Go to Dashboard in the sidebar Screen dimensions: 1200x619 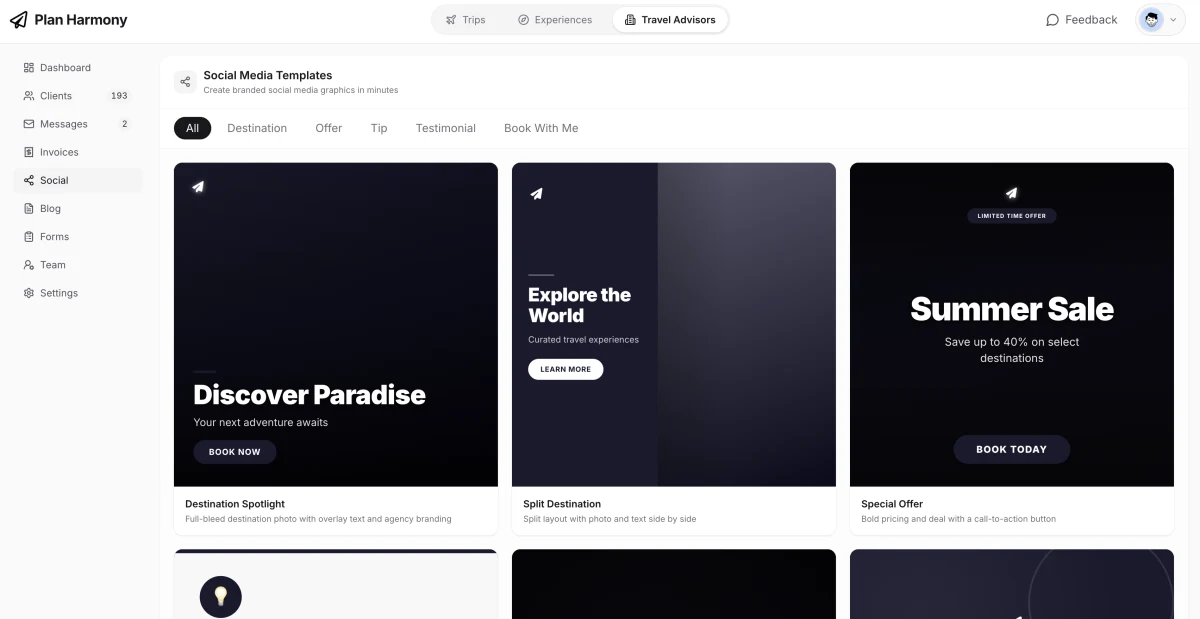tap(78, 68)
